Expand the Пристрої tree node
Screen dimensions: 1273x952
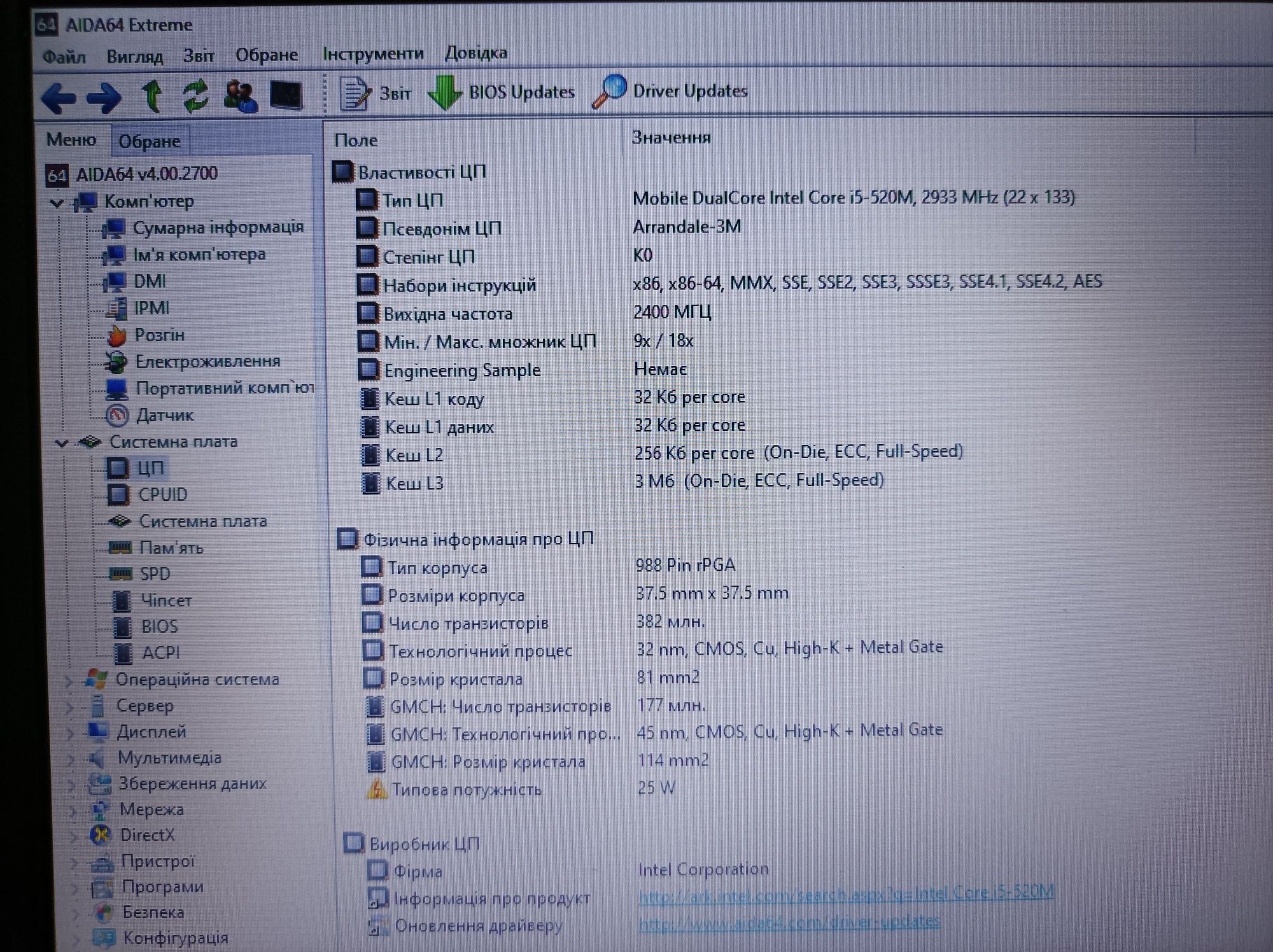pyautogui.click(x=73, y=863)
